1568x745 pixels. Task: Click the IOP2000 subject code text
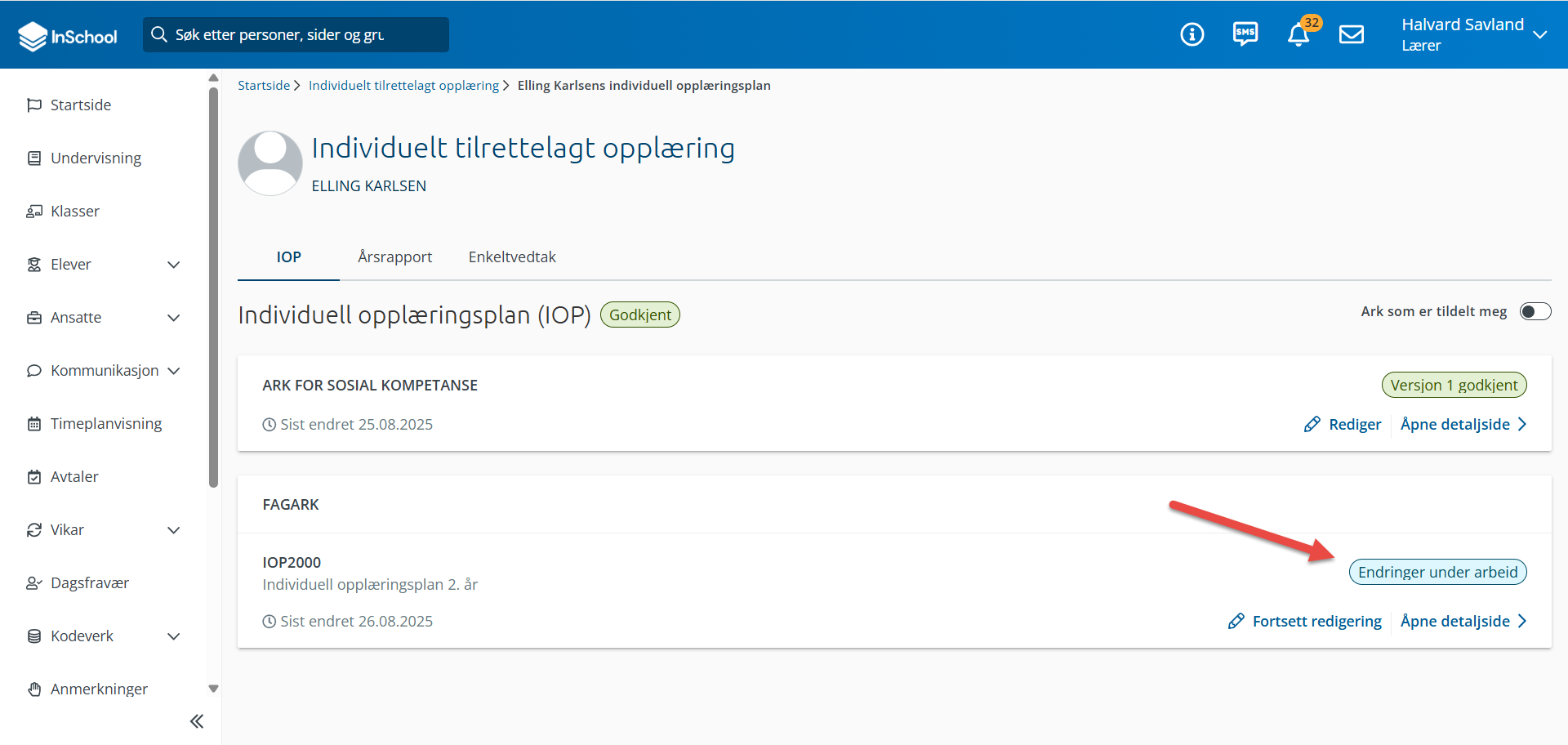click(292, 562)
